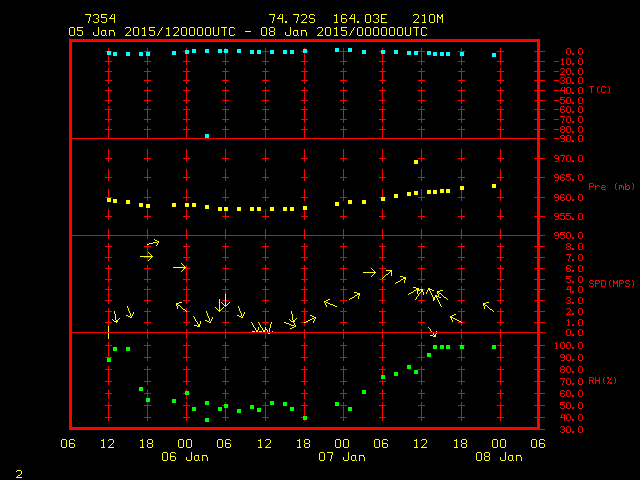Click the lone number 2 below chart
Viewport: 640px width, 480px height.
(x=19, y=474)
